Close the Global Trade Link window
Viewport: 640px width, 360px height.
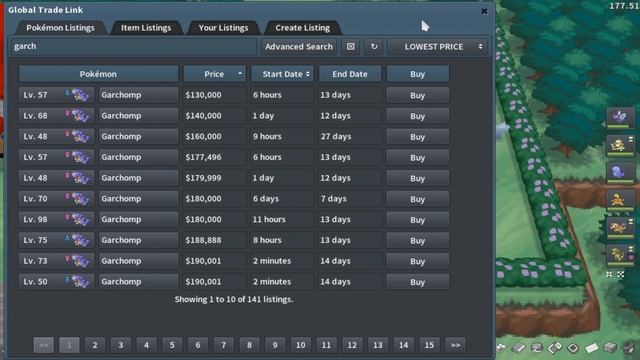484,11
